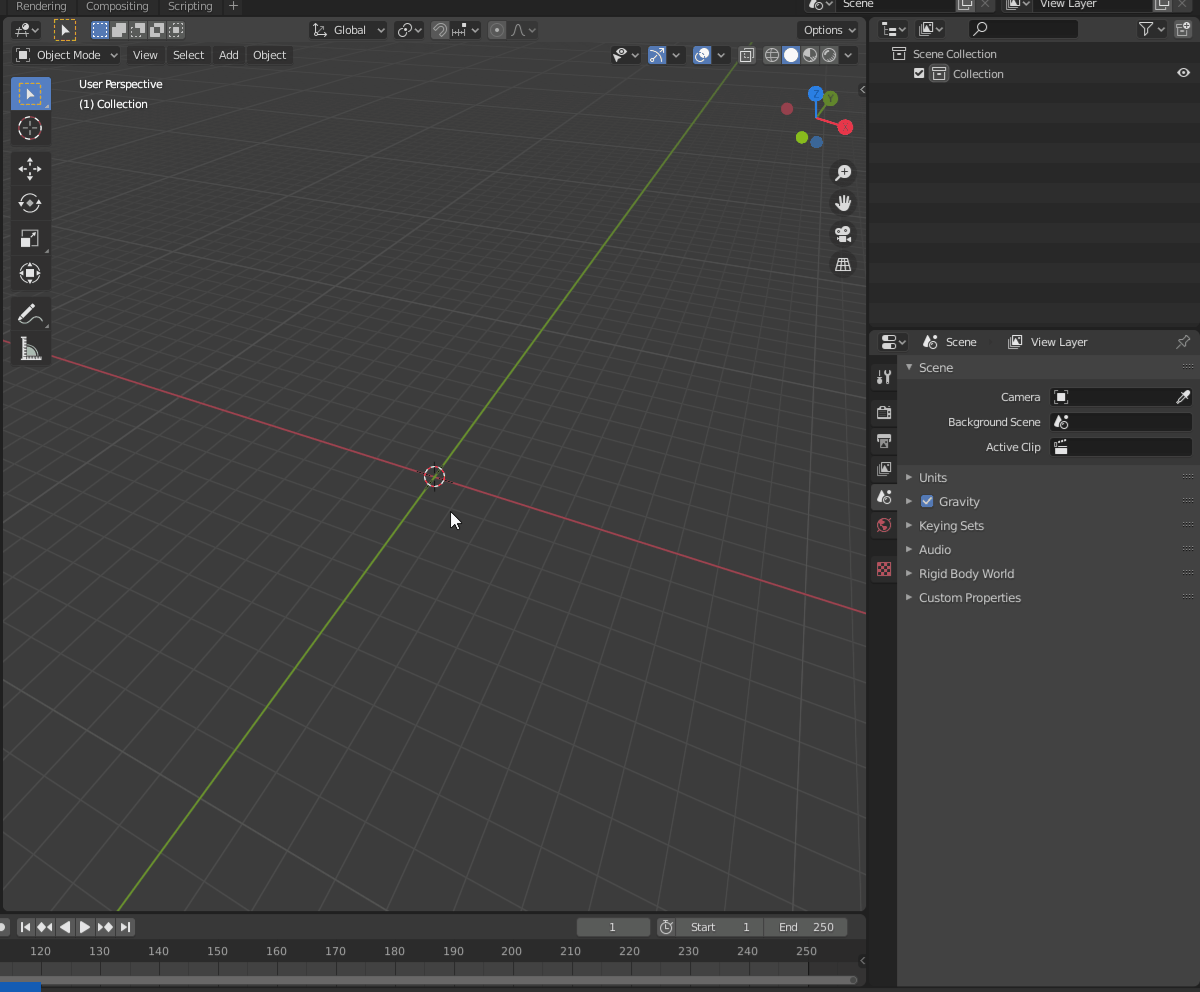1200x992 pixels.
Task: Open Object Mode dropdown
Action: (66, 55)
